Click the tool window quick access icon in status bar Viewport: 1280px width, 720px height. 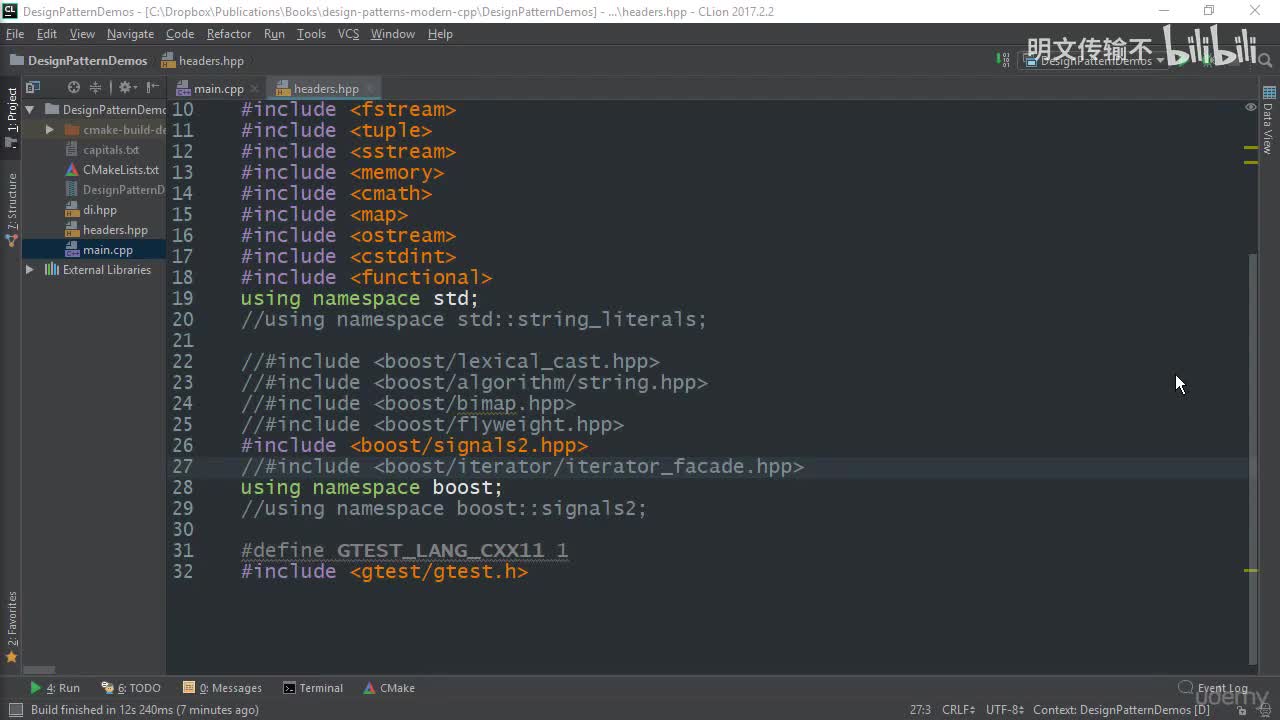(x=14, y=710)
